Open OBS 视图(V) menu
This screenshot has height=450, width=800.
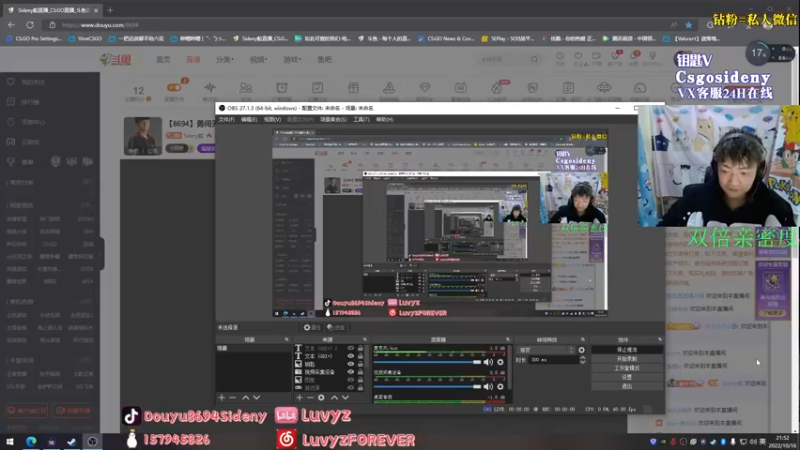pyautogui.click(x=272, y=119)
